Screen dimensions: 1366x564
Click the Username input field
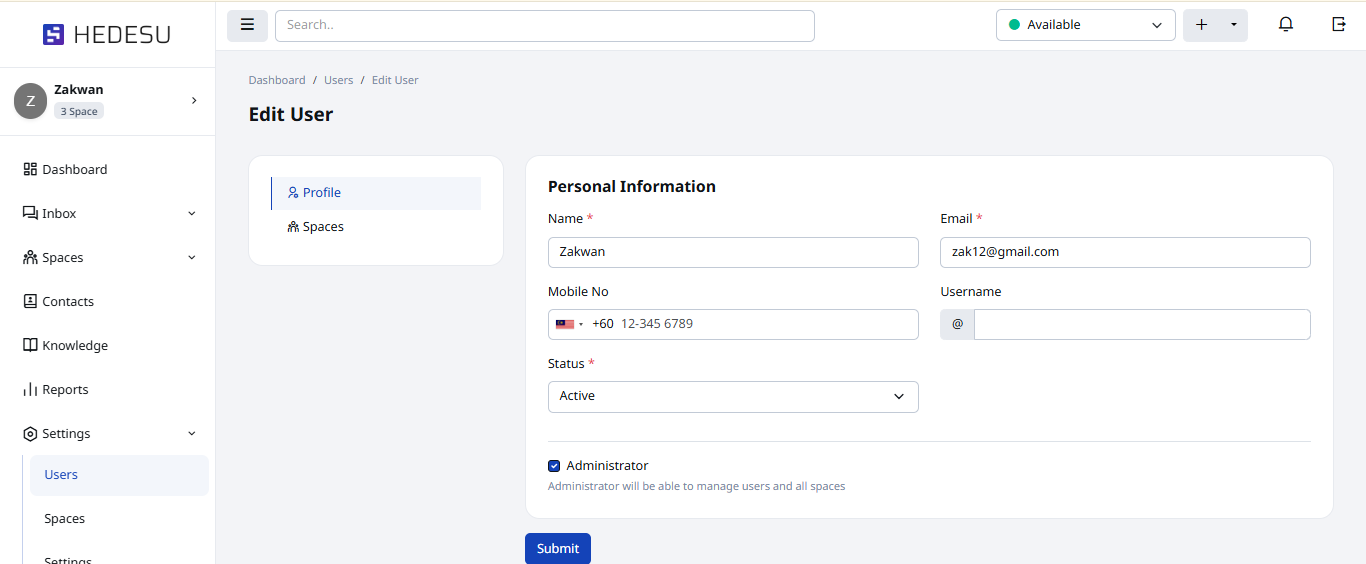coord(1141,324)
